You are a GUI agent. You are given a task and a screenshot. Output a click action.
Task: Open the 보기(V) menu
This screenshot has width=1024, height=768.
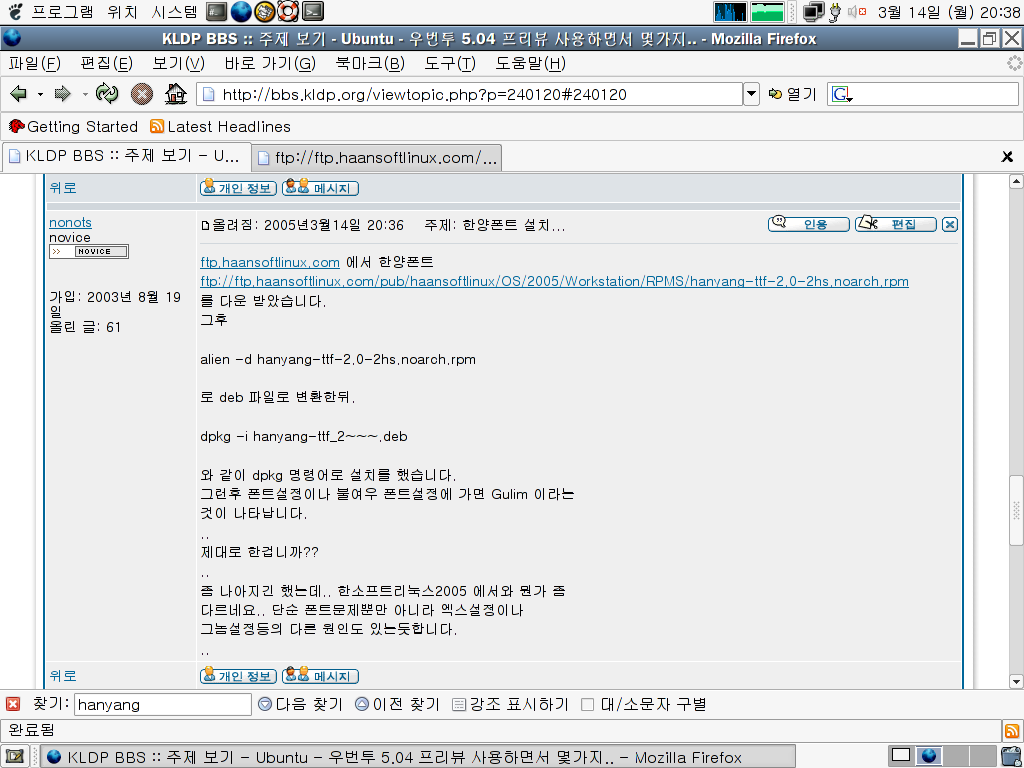pyautogui.click(x=178, y=63)
